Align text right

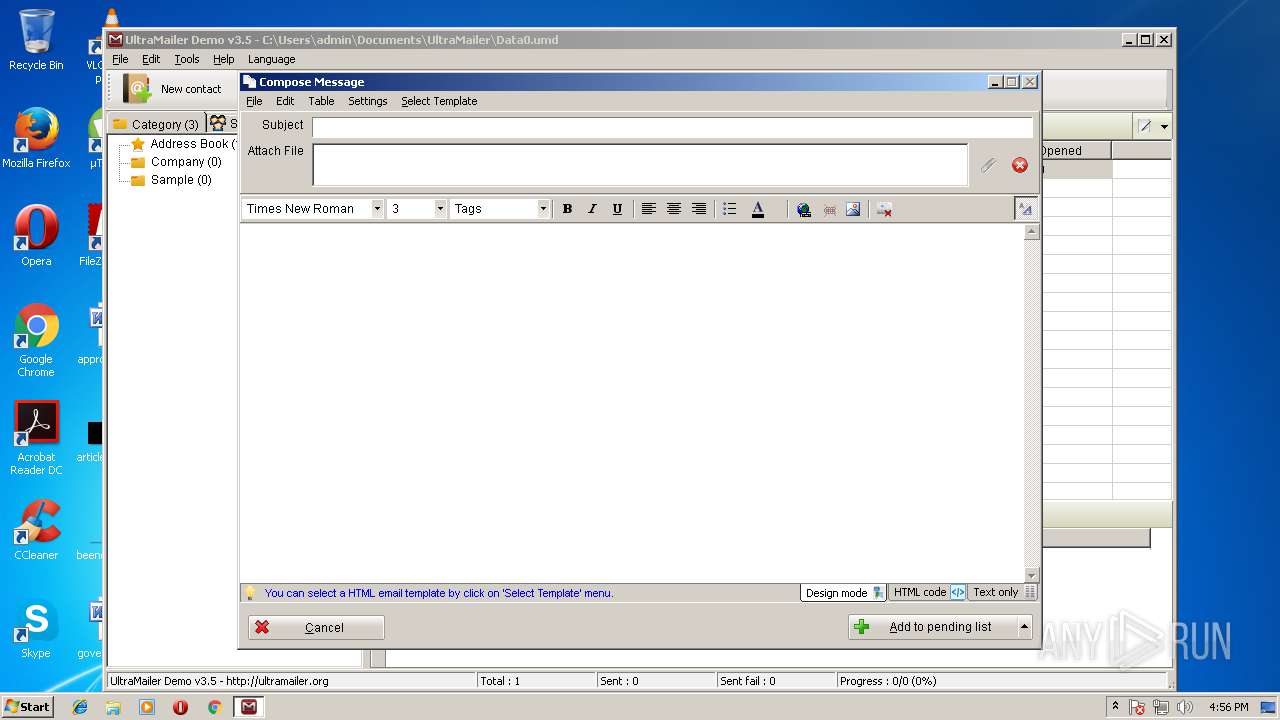(699, 209)
